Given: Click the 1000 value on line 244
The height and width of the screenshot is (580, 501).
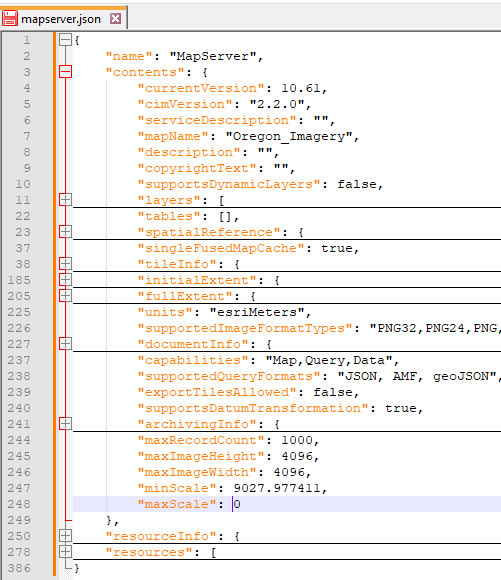Looking at the screenshot, I should (297, 440).
